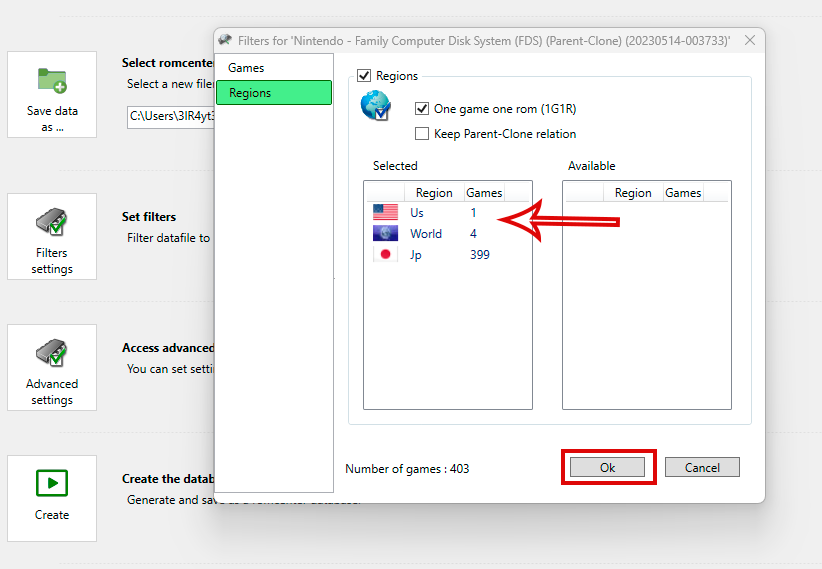Select the World flag icon
The width and height of the screenshot is (822, 569).
385,233
